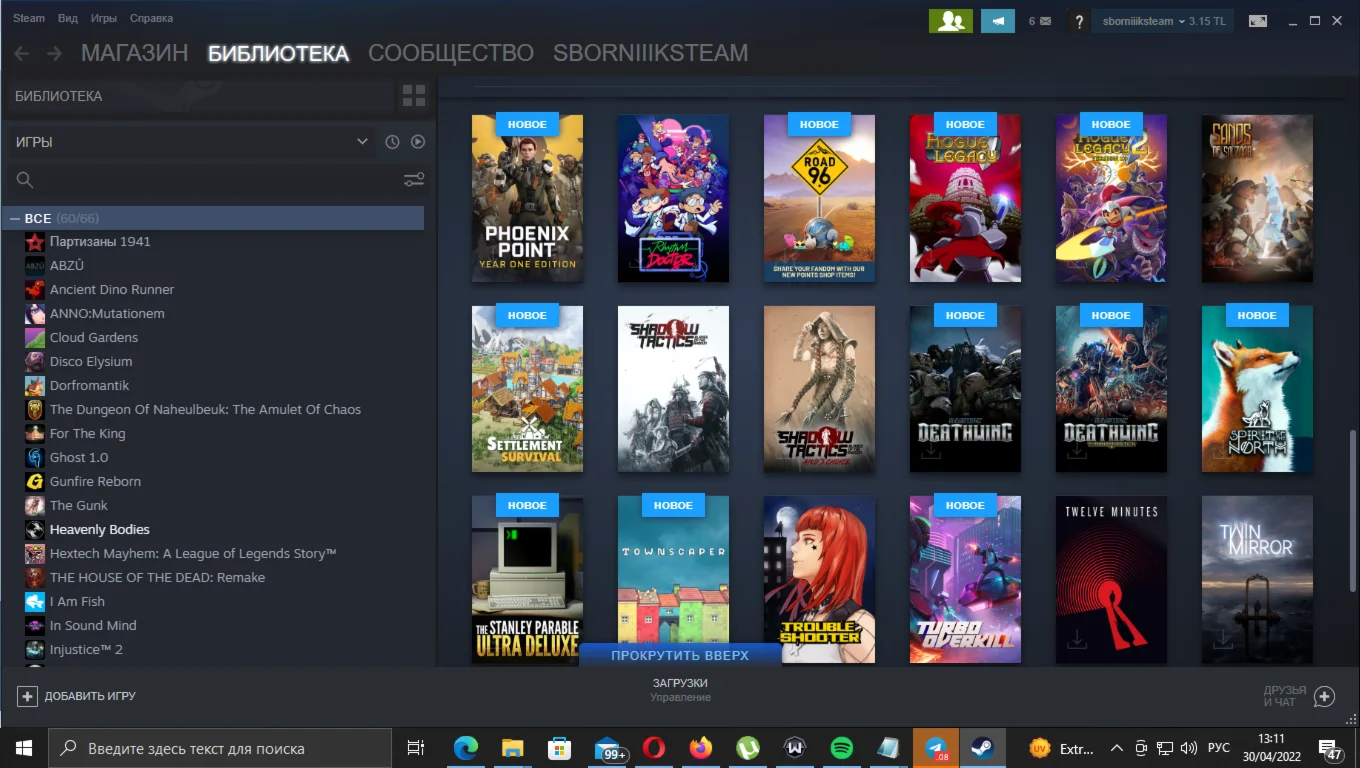Toggle sort by recent activity clock icon
This screenshot has height=768, width=1360.
coord(392,142)
